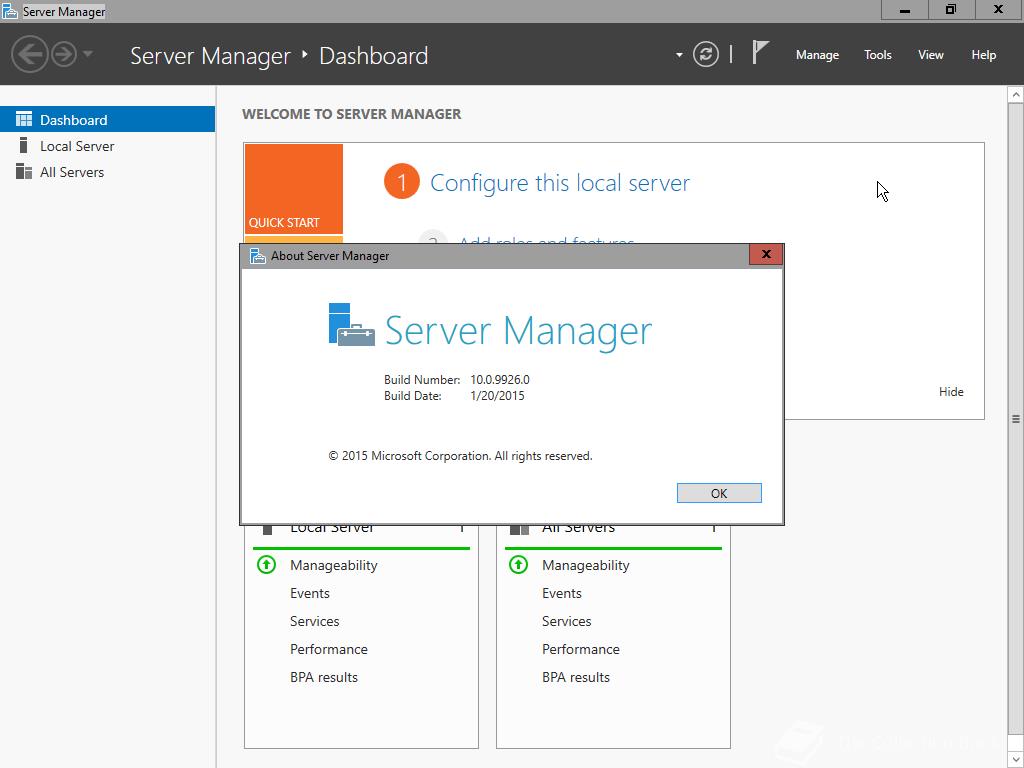Hide the welcome tile
The height and width of the screenshot is (768, 1024).
pos(951,392)
